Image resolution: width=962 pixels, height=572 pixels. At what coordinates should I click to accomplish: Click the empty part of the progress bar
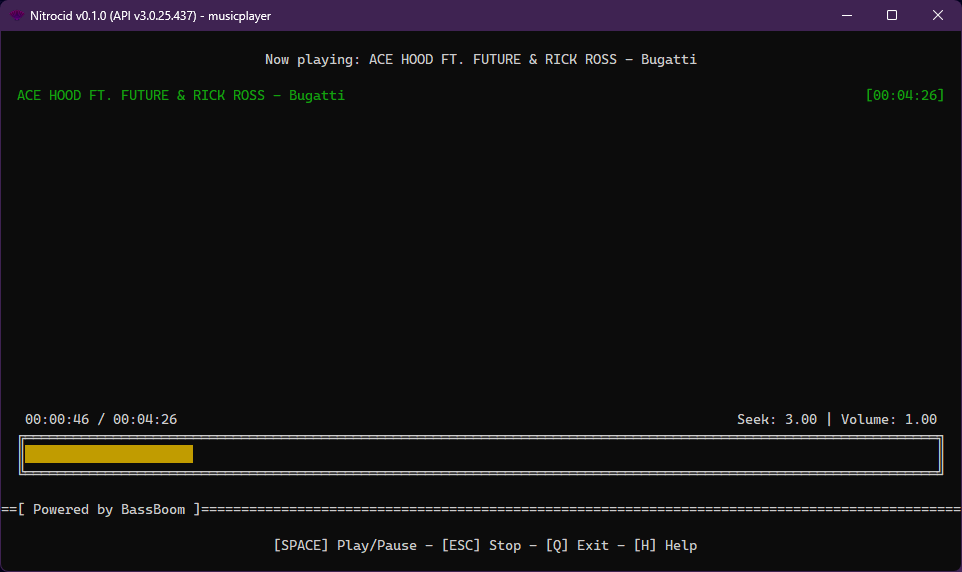tap(560, 454)
